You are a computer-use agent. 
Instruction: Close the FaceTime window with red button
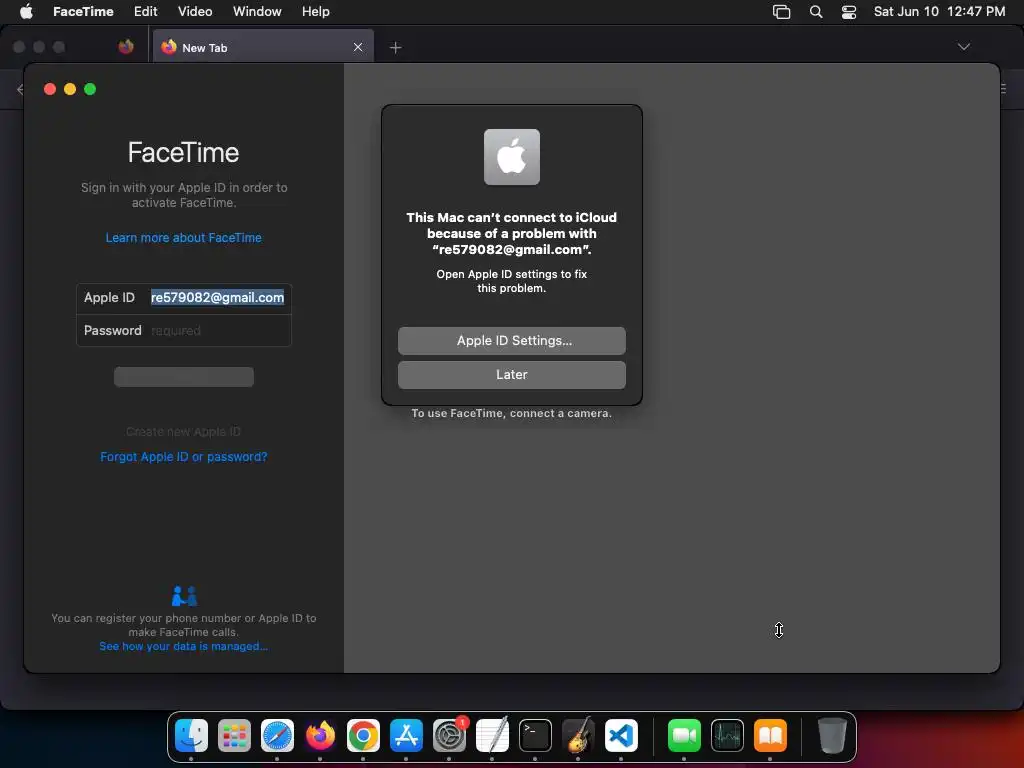[50, 89]
